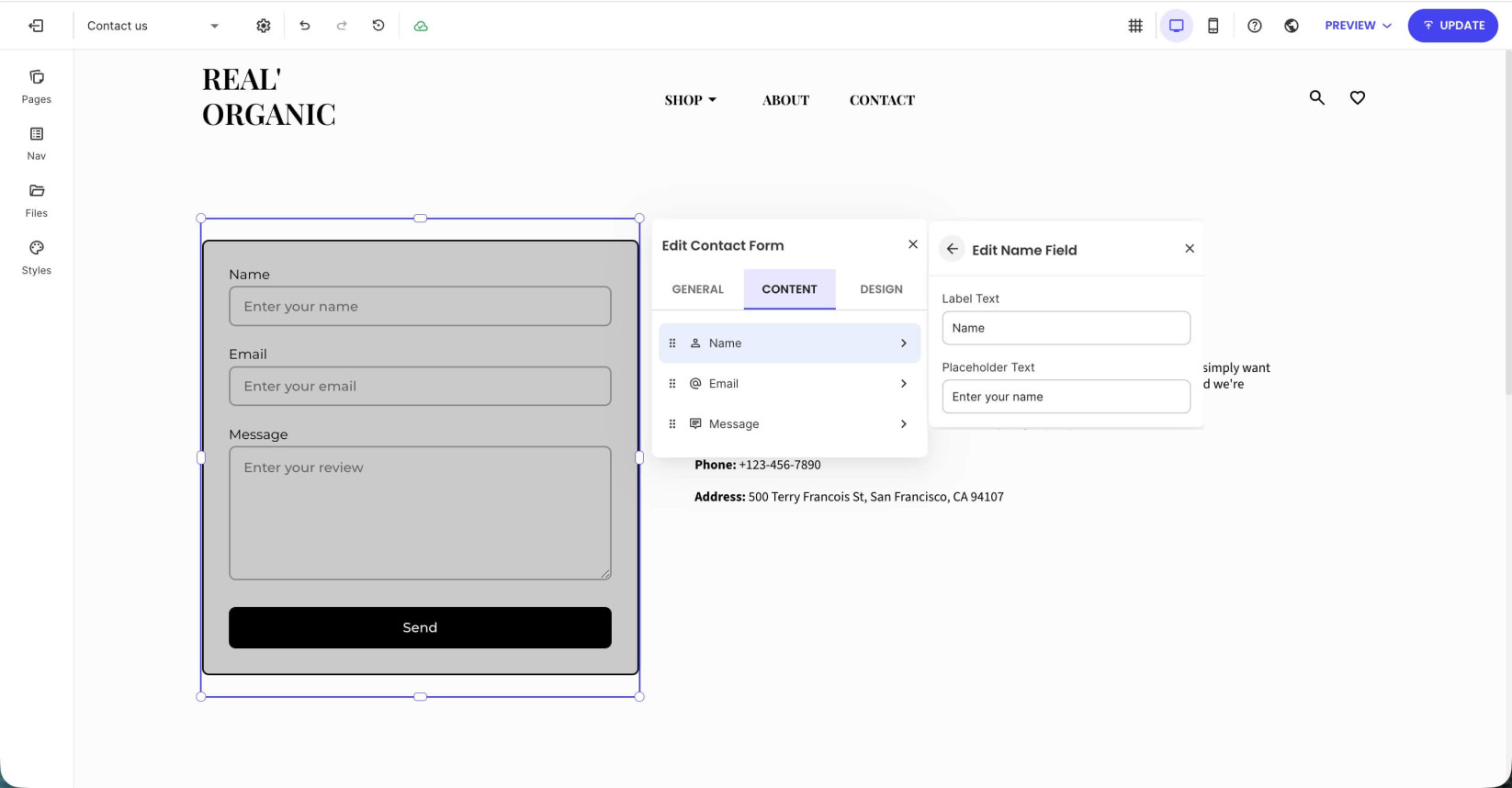Switch to the Design tab

tap(881, 289)
